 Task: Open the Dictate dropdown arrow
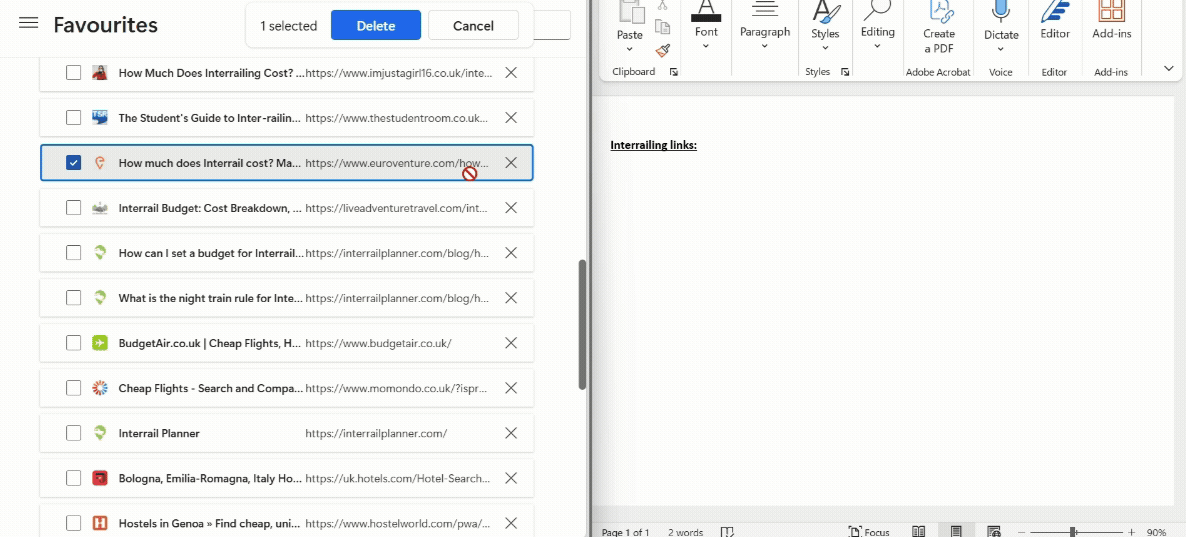pos(1001,50)
